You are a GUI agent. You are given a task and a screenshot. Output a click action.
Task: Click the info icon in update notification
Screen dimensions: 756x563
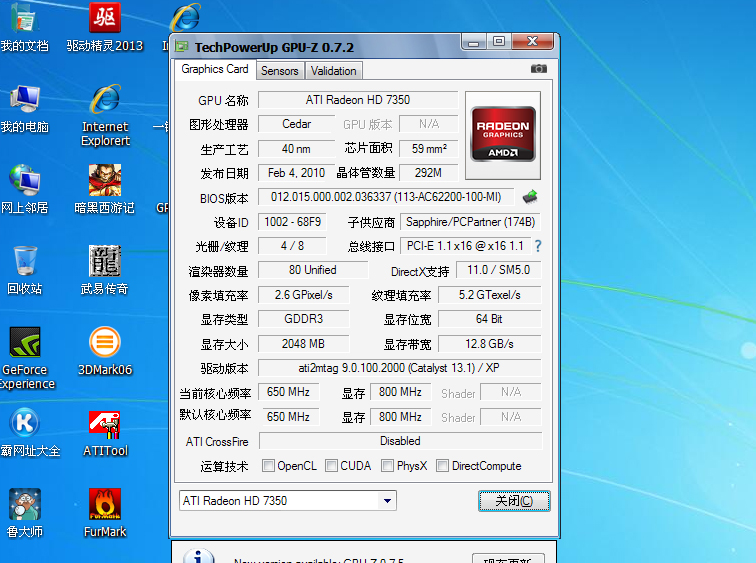[x=199, y=557]
